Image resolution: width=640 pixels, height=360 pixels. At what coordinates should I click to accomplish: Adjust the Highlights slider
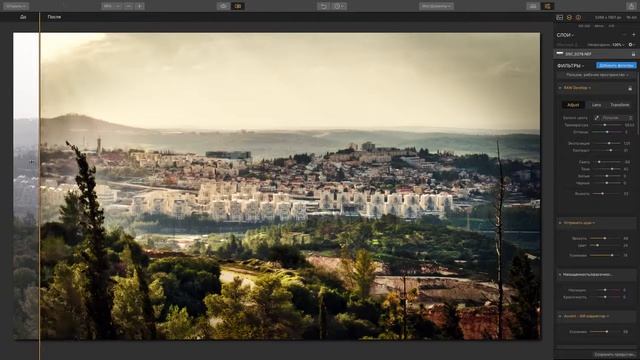coord(606,162)
